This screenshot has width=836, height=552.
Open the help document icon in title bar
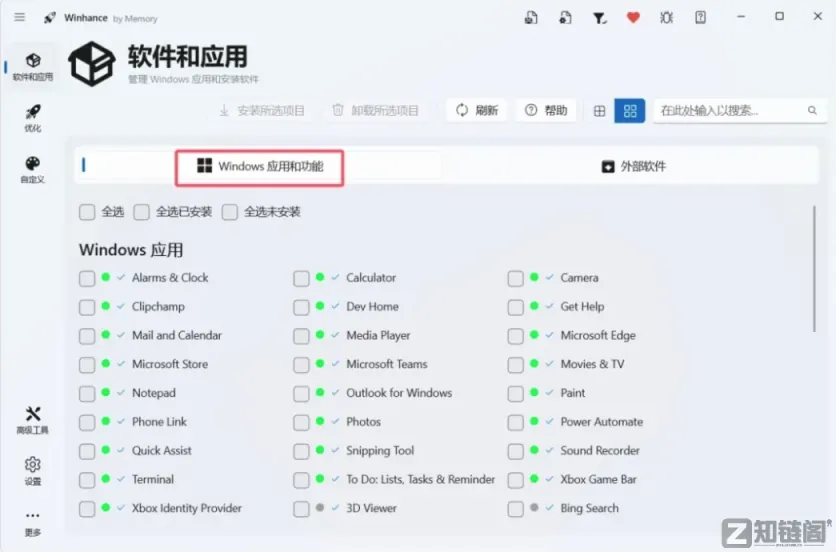pos(701,18)
